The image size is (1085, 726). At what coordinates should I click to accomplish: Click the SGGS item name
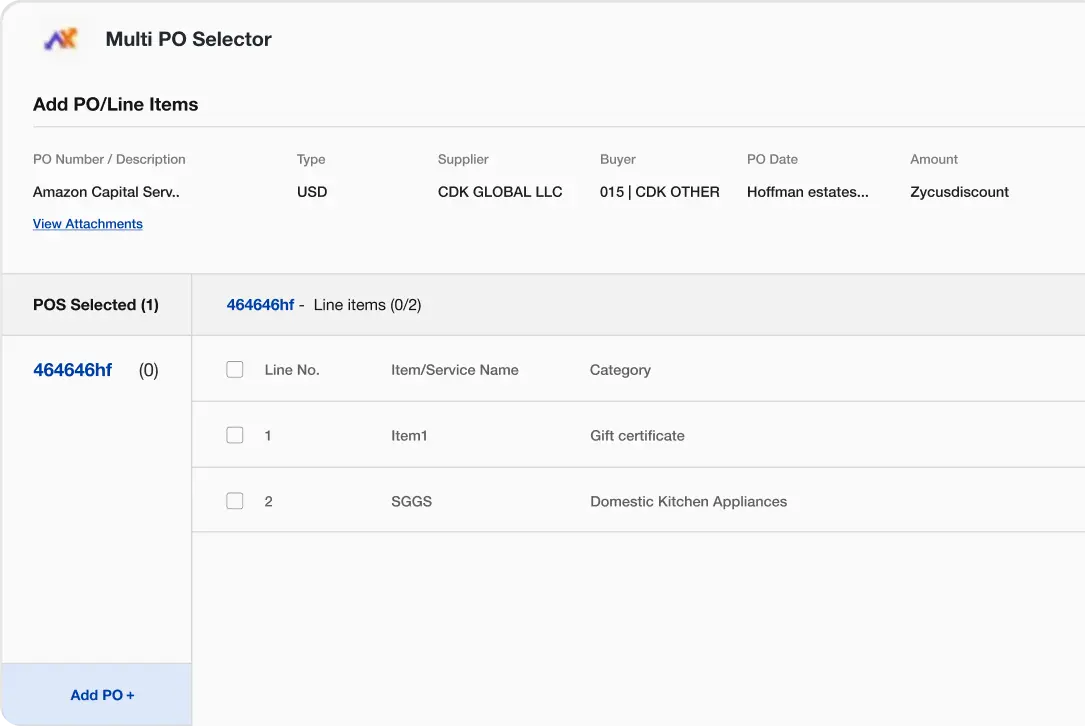coord(411,502)
